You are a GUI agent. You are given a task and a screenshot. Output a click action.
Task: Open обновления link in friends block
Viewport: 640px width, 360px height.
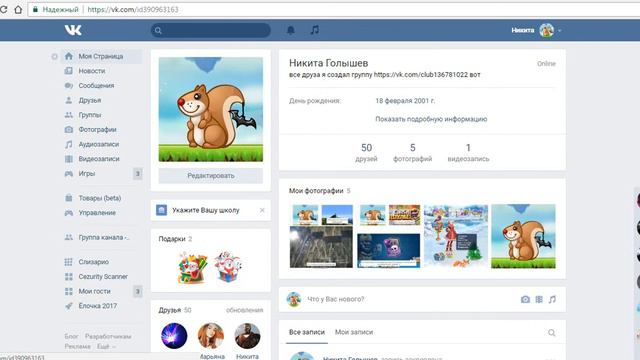(244, 310)
